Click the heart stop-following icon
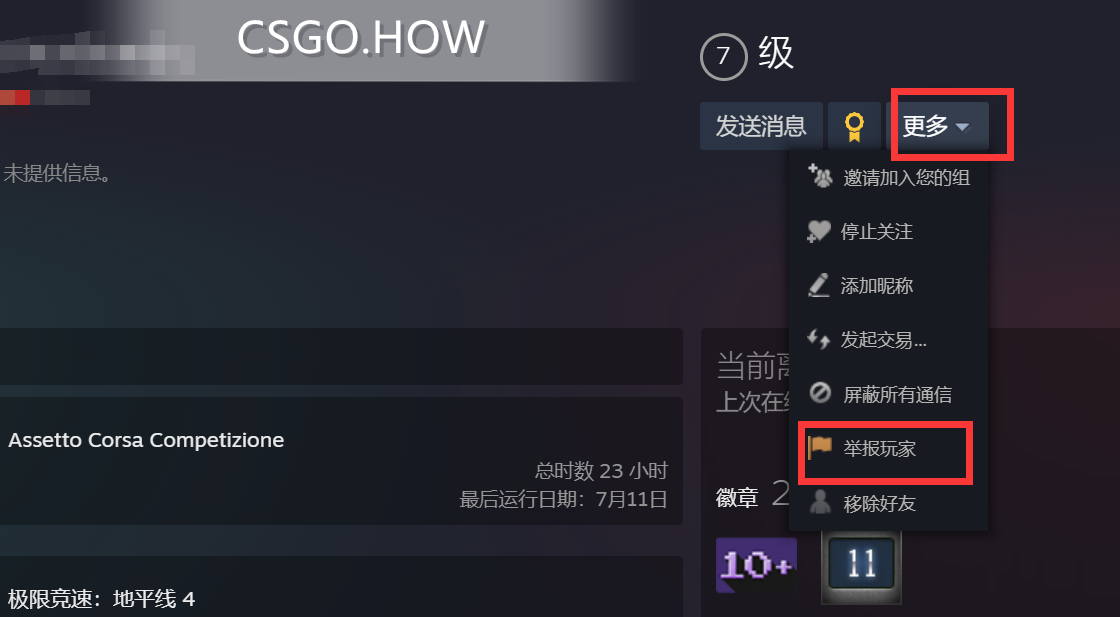The width and height of the screenshot is (1120, 617). tap(819, 231)
